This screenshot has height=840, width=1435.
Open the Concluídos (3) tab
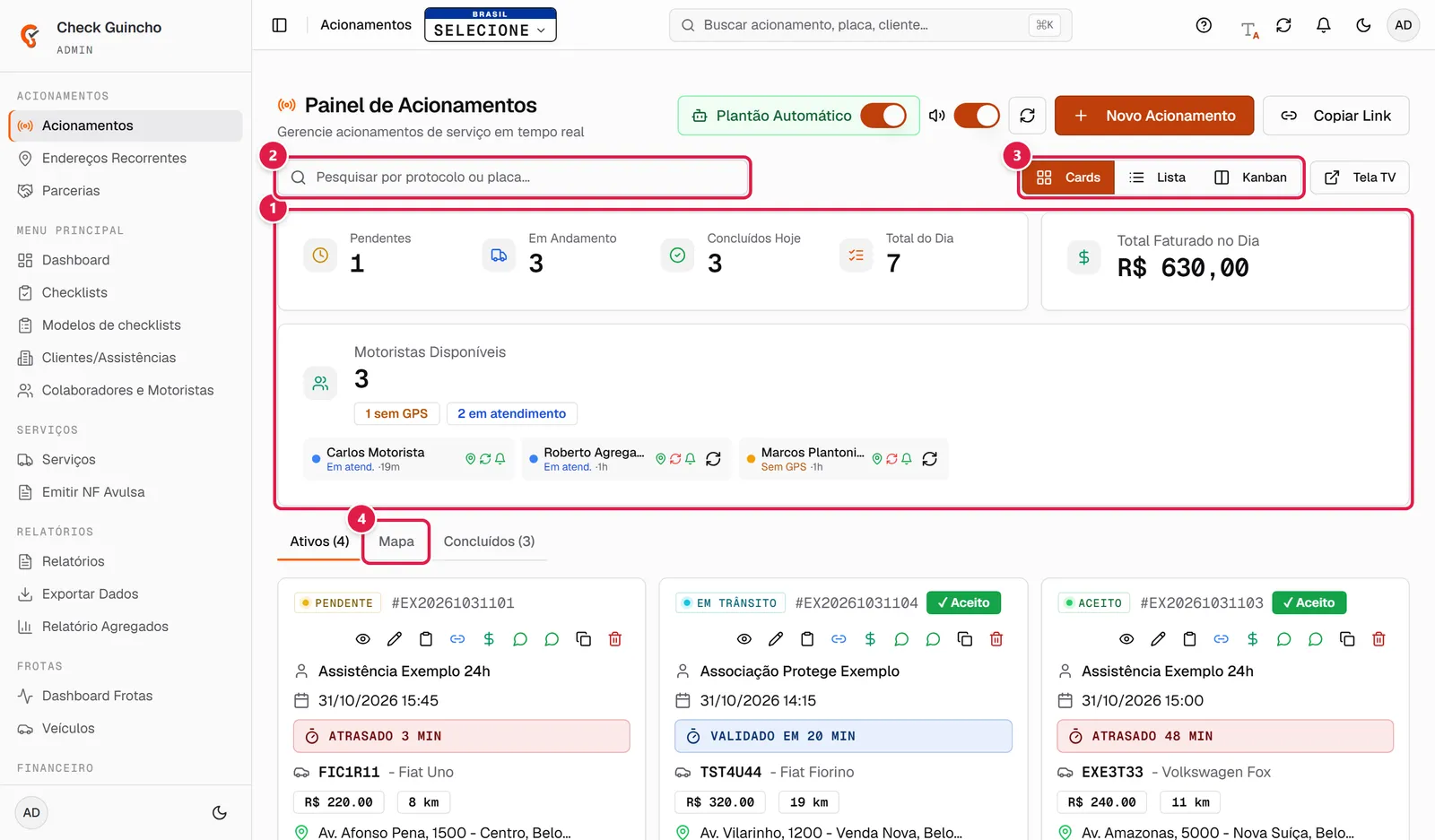coord(489,541)
